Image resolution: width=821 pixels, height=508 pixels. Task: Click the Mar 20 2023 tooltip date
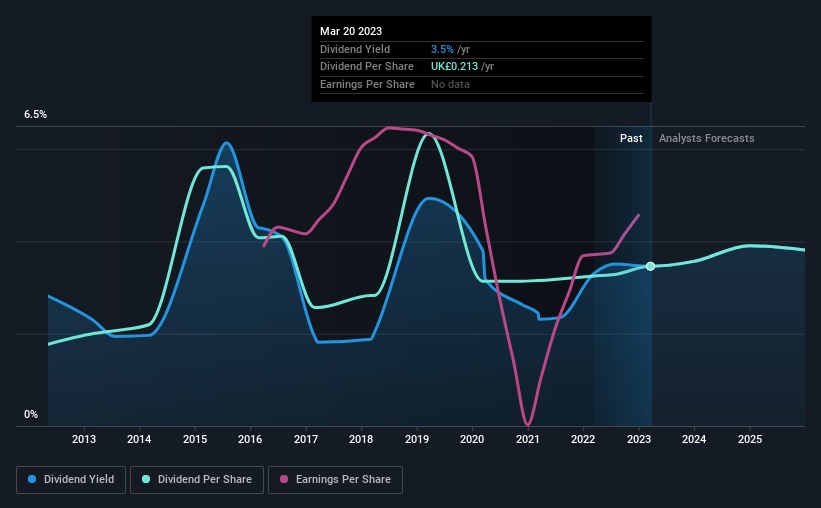click(351, 31)
